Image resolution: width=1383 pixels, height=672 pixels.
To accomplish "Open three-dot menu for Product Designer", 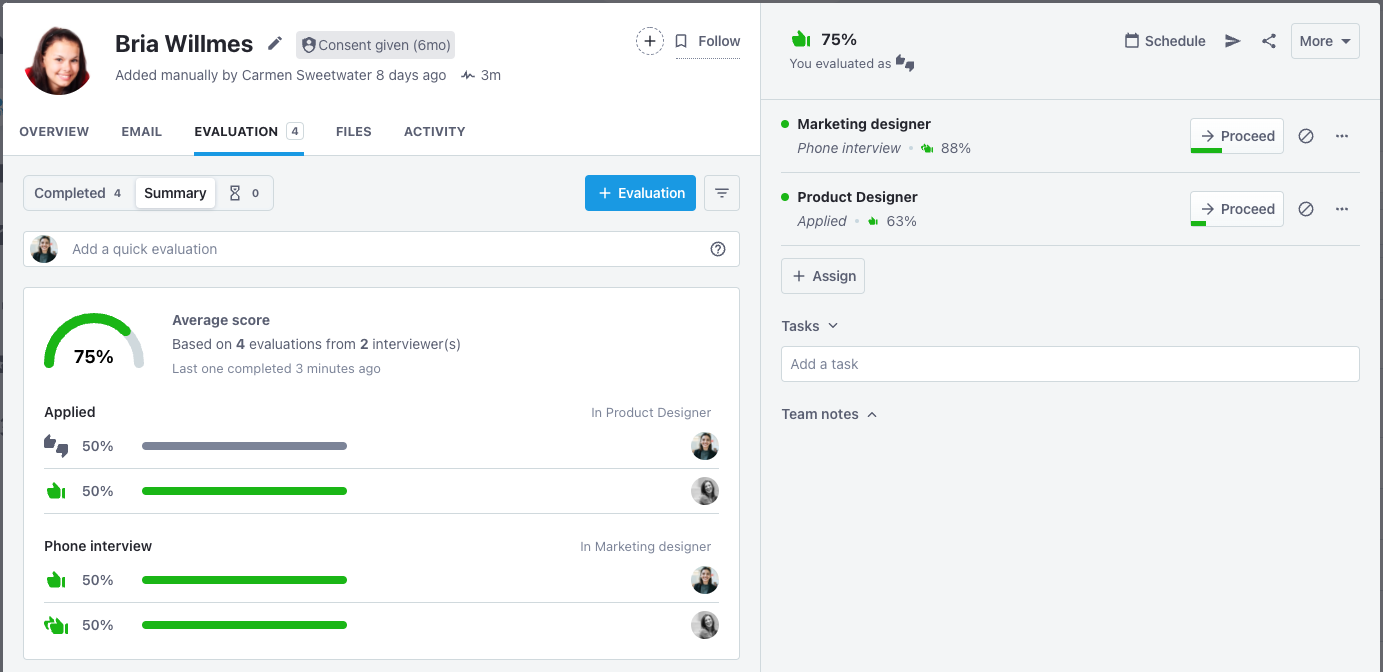I will click(x=1342, y=209).
